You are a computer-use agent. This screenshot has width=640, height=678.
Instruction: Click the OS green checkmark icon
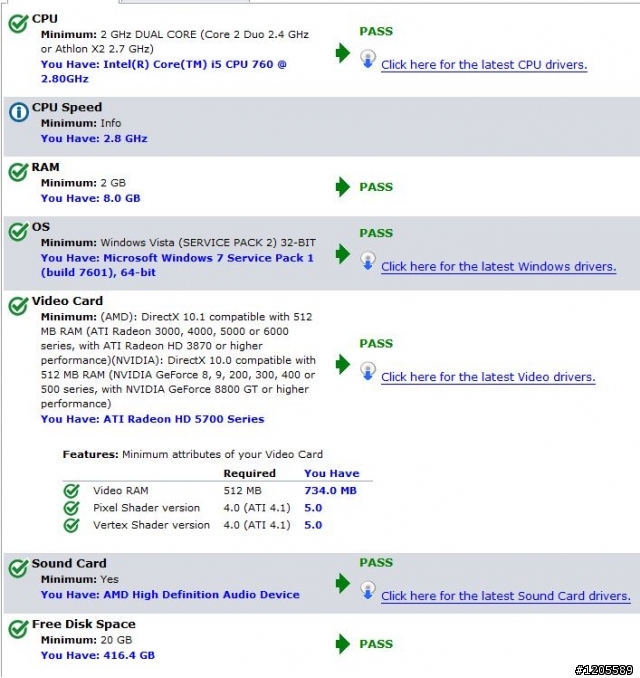point(19,232)
